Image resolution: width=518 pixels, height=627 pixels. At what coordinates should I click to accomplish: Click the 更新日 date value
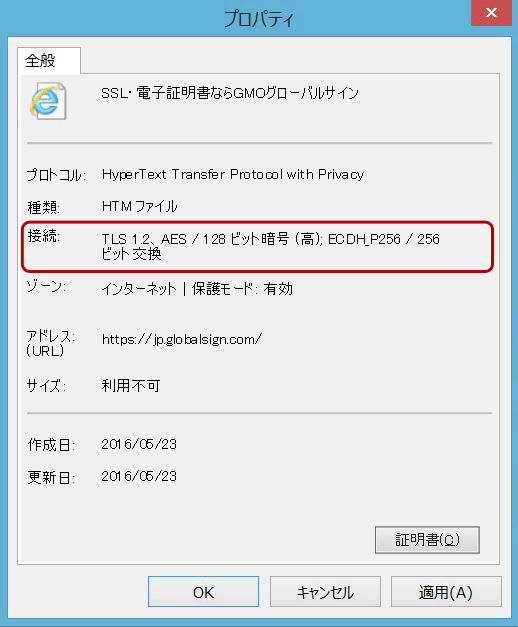(139, 476)
